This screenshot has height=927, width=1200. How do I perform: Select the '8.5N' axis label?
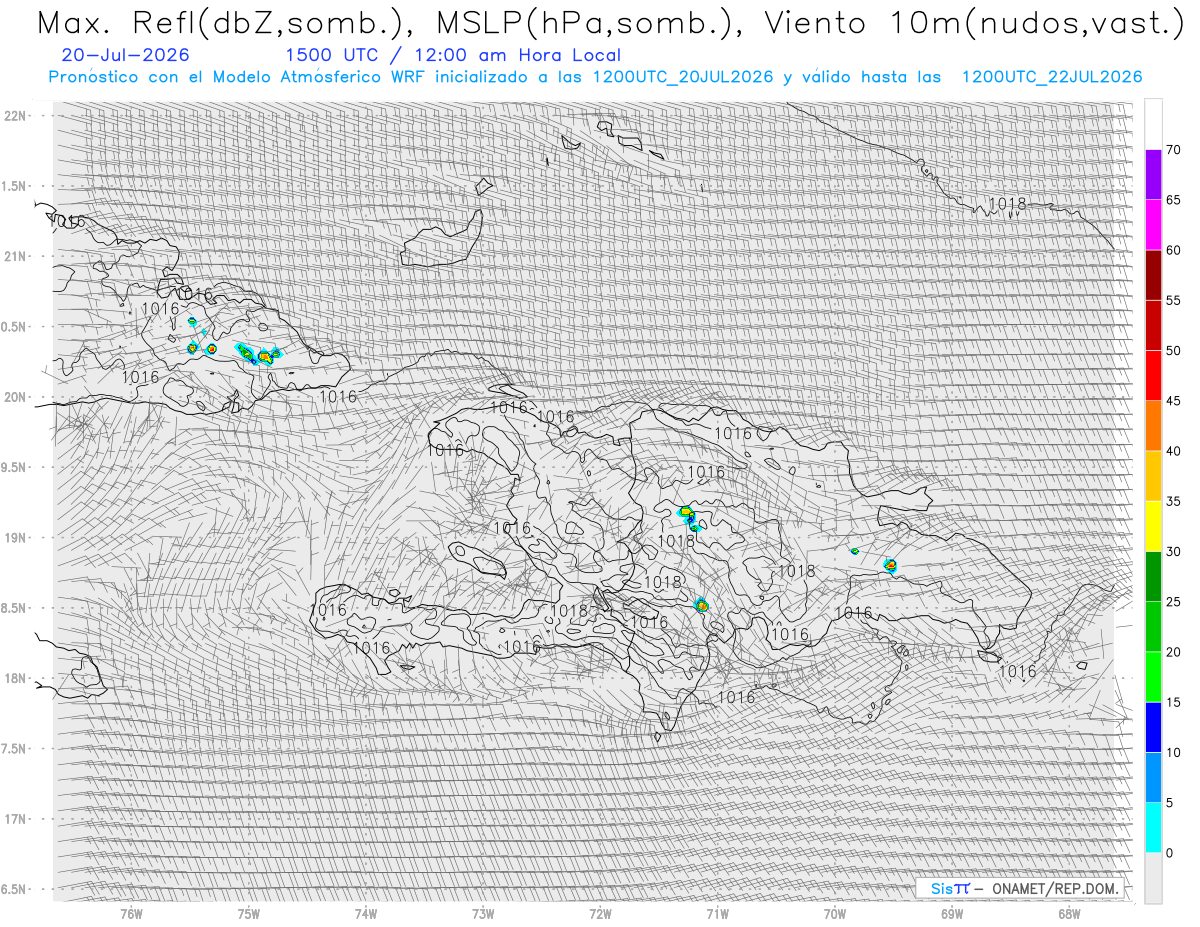(15, 608)
